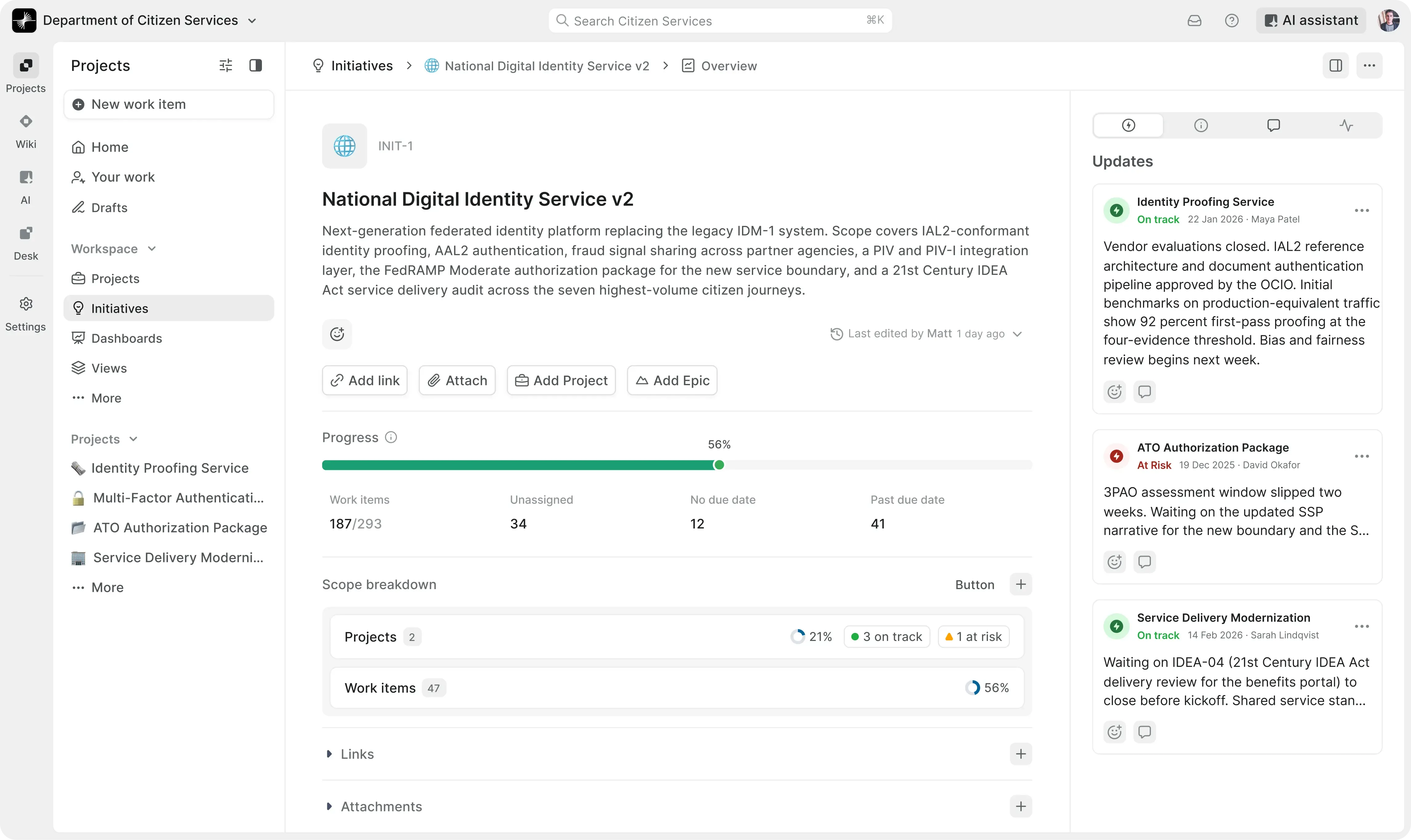Open the user avatar menu
1411x840 pixels.
click(x=1389, y=20)
